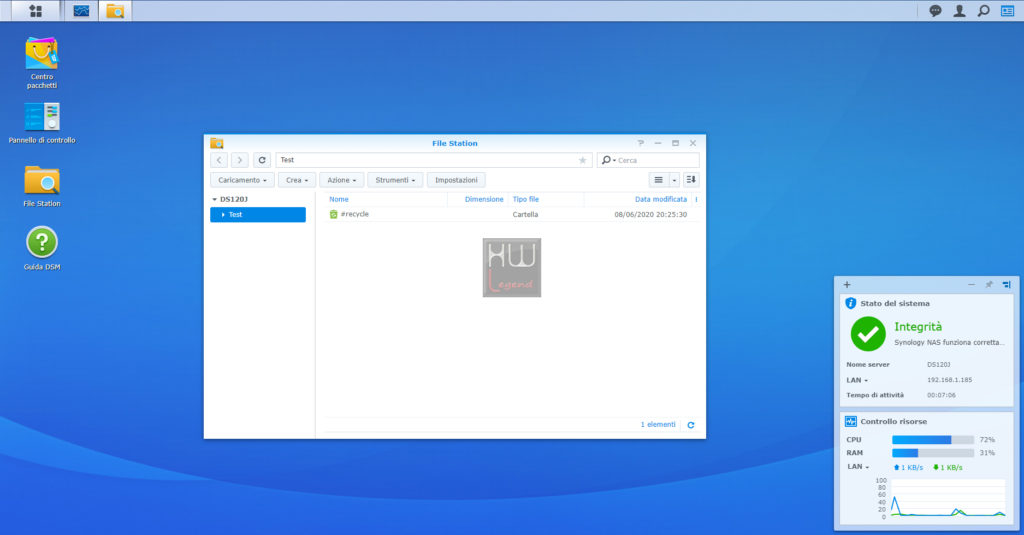Open the user options menu

tap(959, 10)
